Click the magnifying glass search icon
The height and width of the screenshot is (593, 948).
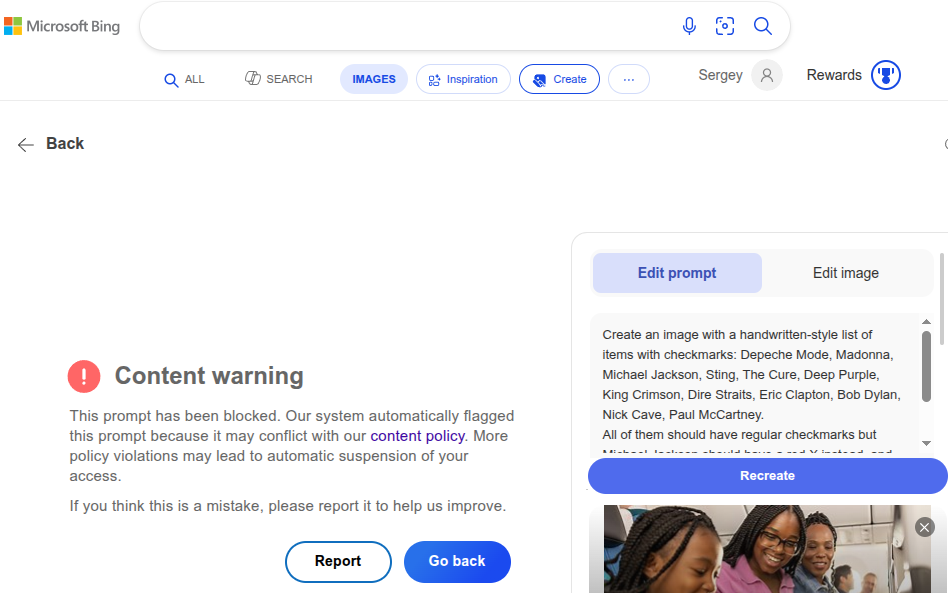(763, 26)
